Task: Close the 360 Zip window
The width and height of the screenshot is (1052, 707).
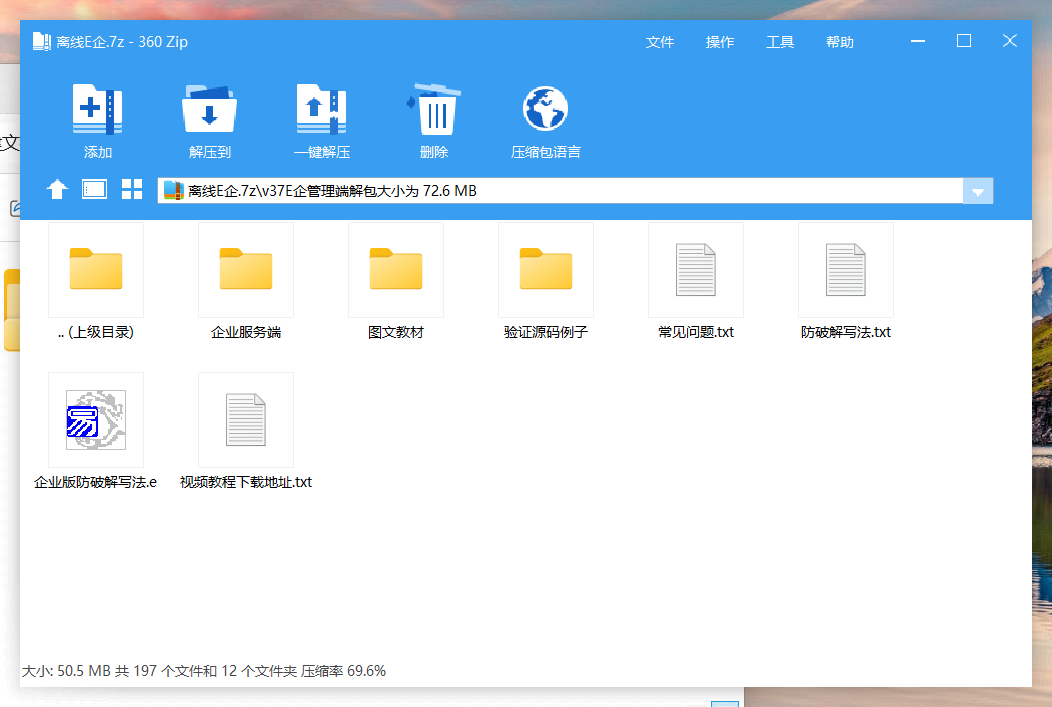Action: [x=1010, y=41]
